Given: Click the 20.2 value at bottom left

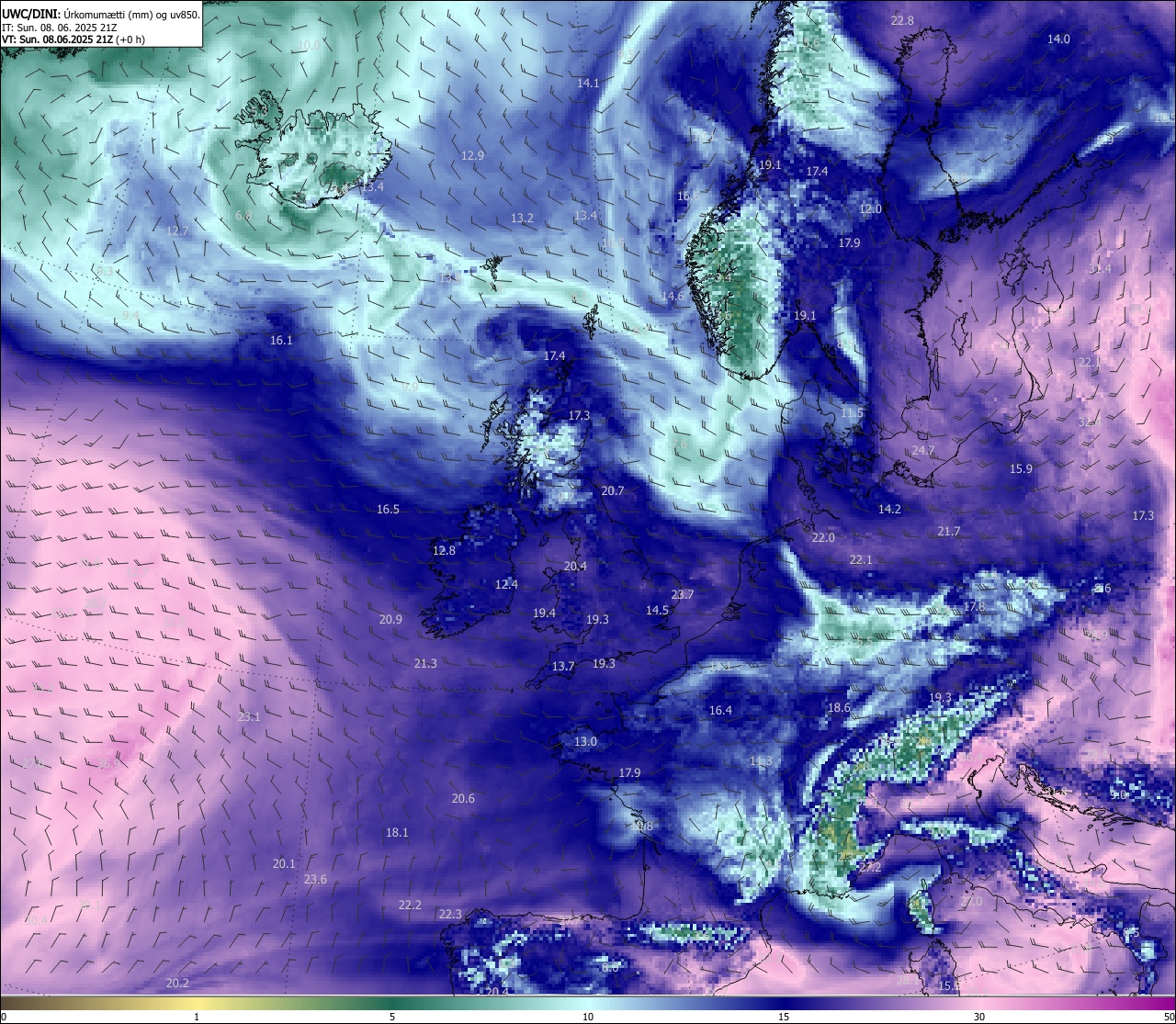Looking at the screenshot, I should [177, 983].
